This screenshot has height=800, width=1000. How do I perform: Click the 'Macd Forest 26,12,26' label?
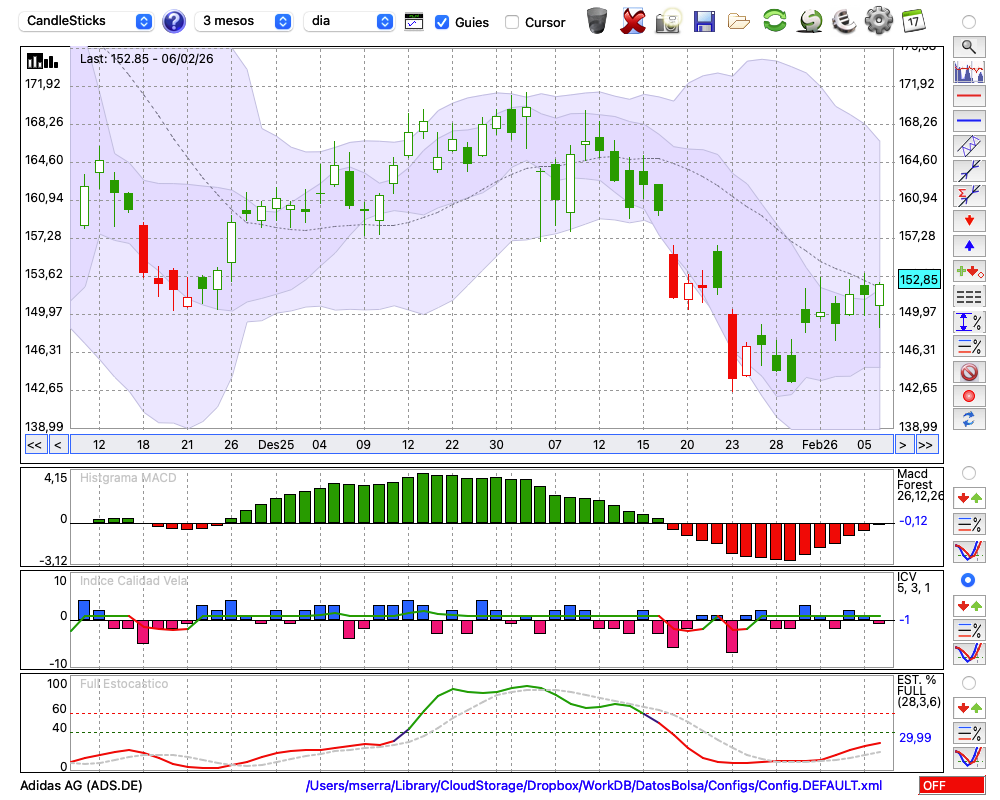pos(920,485)
